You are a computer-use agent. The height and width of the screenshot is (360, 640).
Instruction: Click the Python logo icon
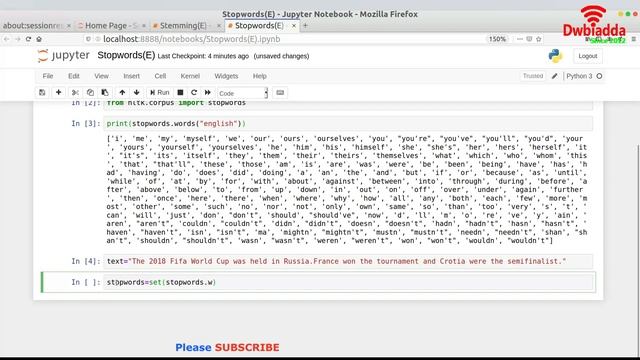coord(555,56)
